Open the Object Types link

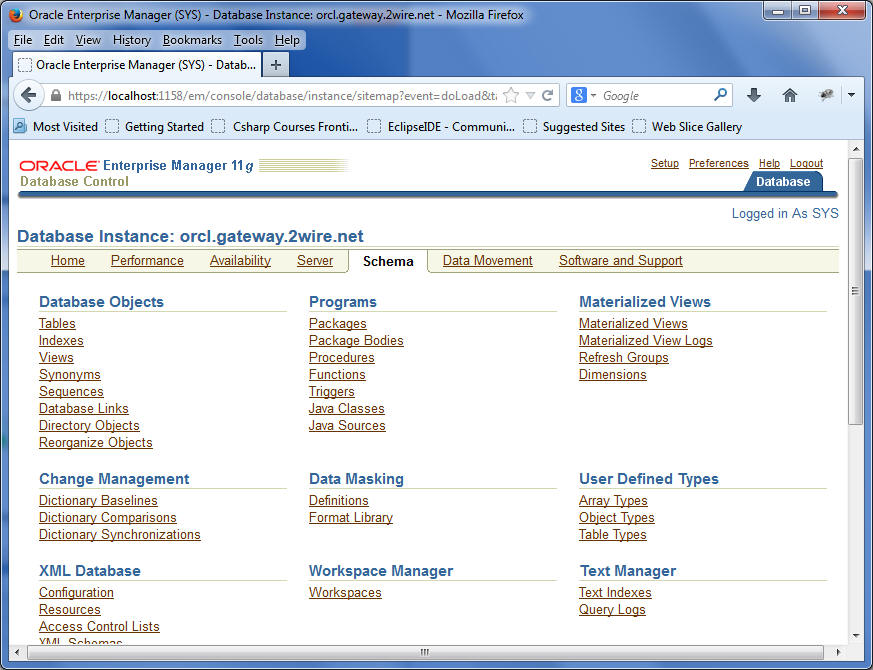(x=616, y=517)
